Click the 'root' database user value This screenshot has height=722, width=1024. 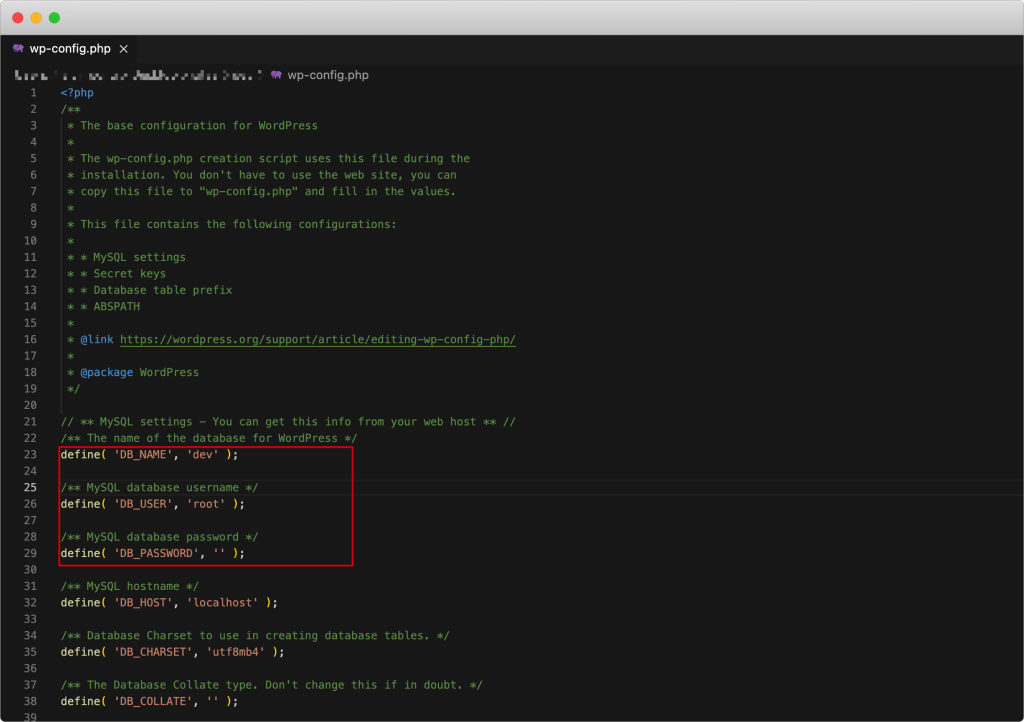coord(209,504)
